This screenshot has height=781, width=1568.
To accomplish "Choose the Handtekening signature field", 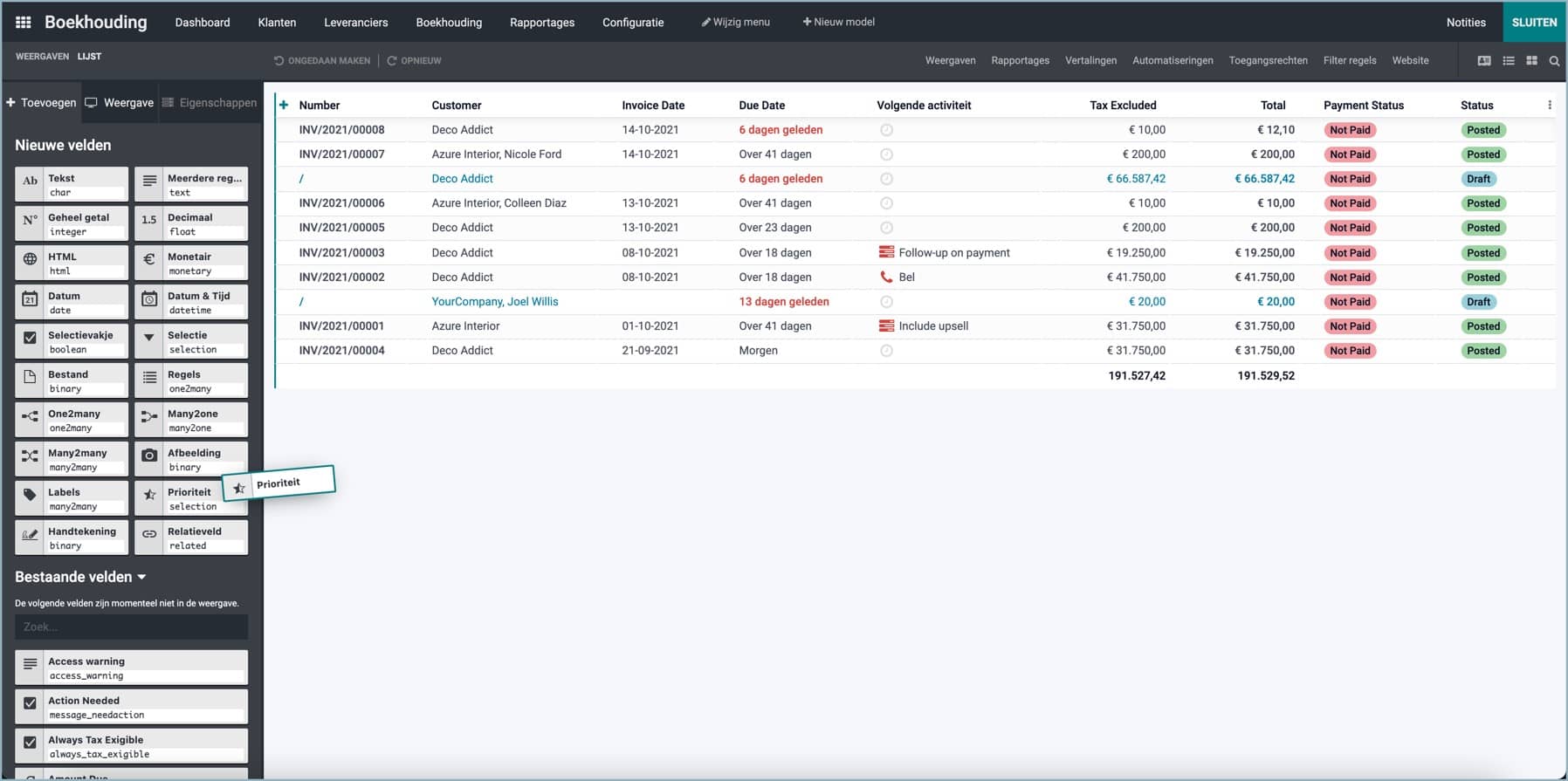I will [x=72, y=538].
